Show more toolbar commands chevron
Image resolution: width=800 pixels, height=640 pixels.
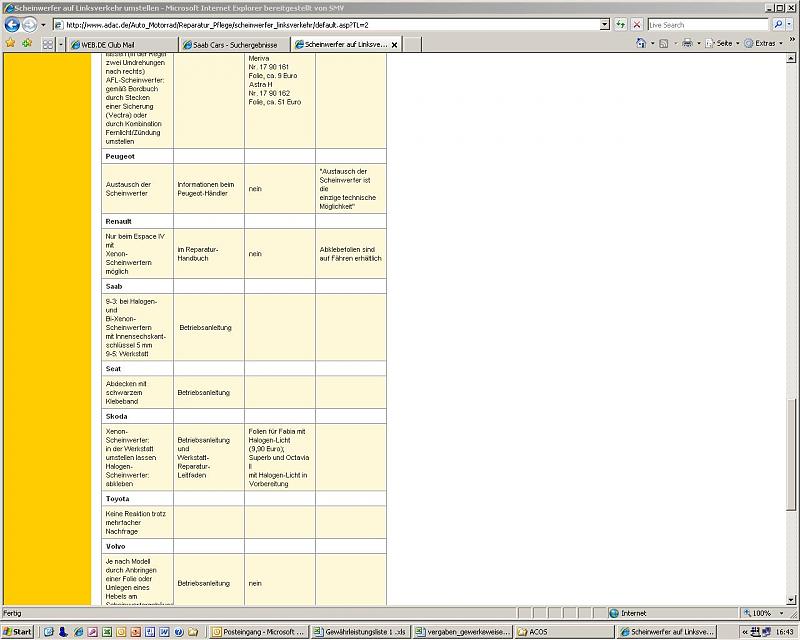[x=792, y=39]
